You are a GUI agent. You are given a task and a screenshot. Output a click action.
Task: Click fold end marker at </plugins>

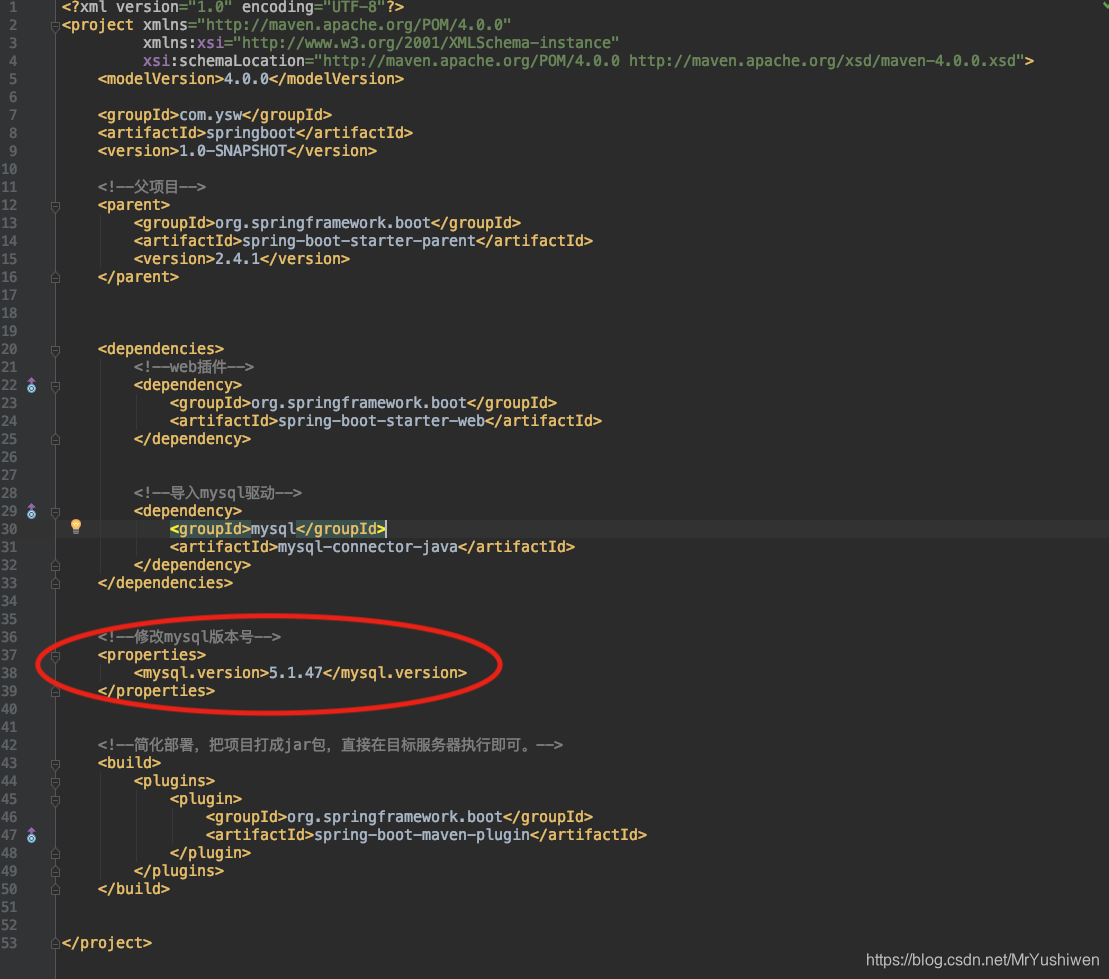tap(55, 872)
